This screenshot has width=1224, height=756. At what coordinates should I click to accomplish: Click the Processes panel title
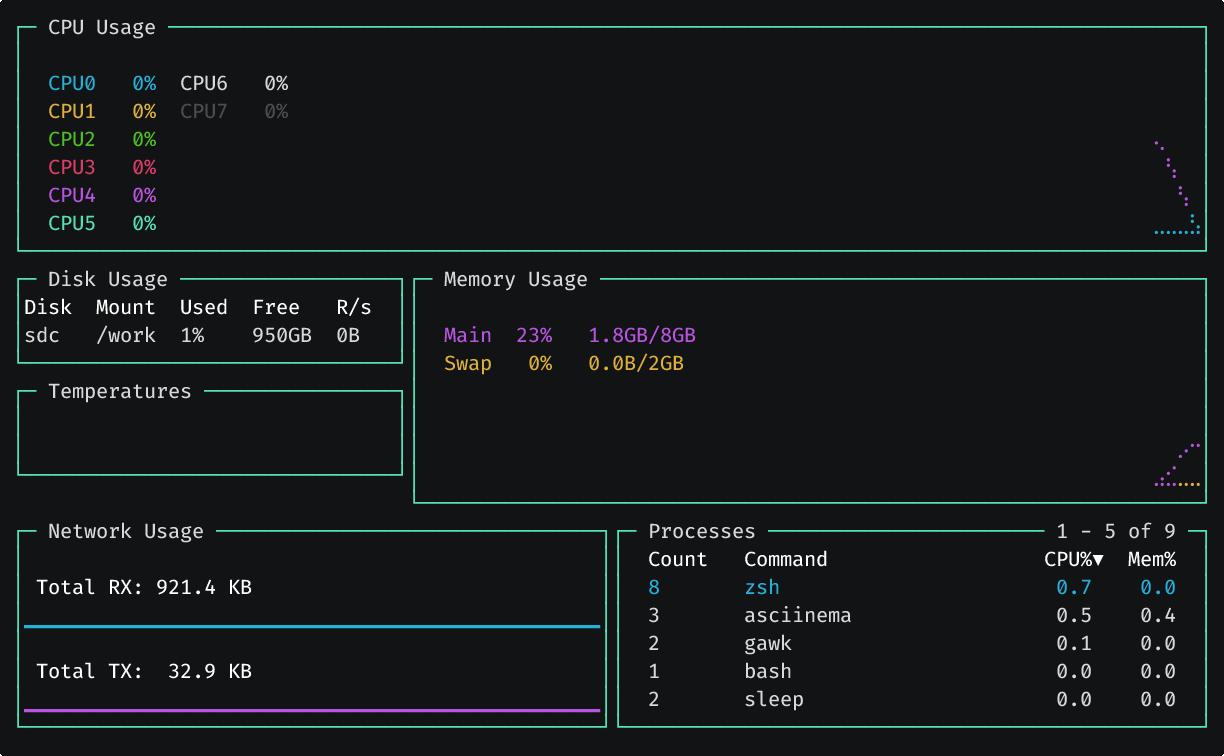(x=702, y=531)
